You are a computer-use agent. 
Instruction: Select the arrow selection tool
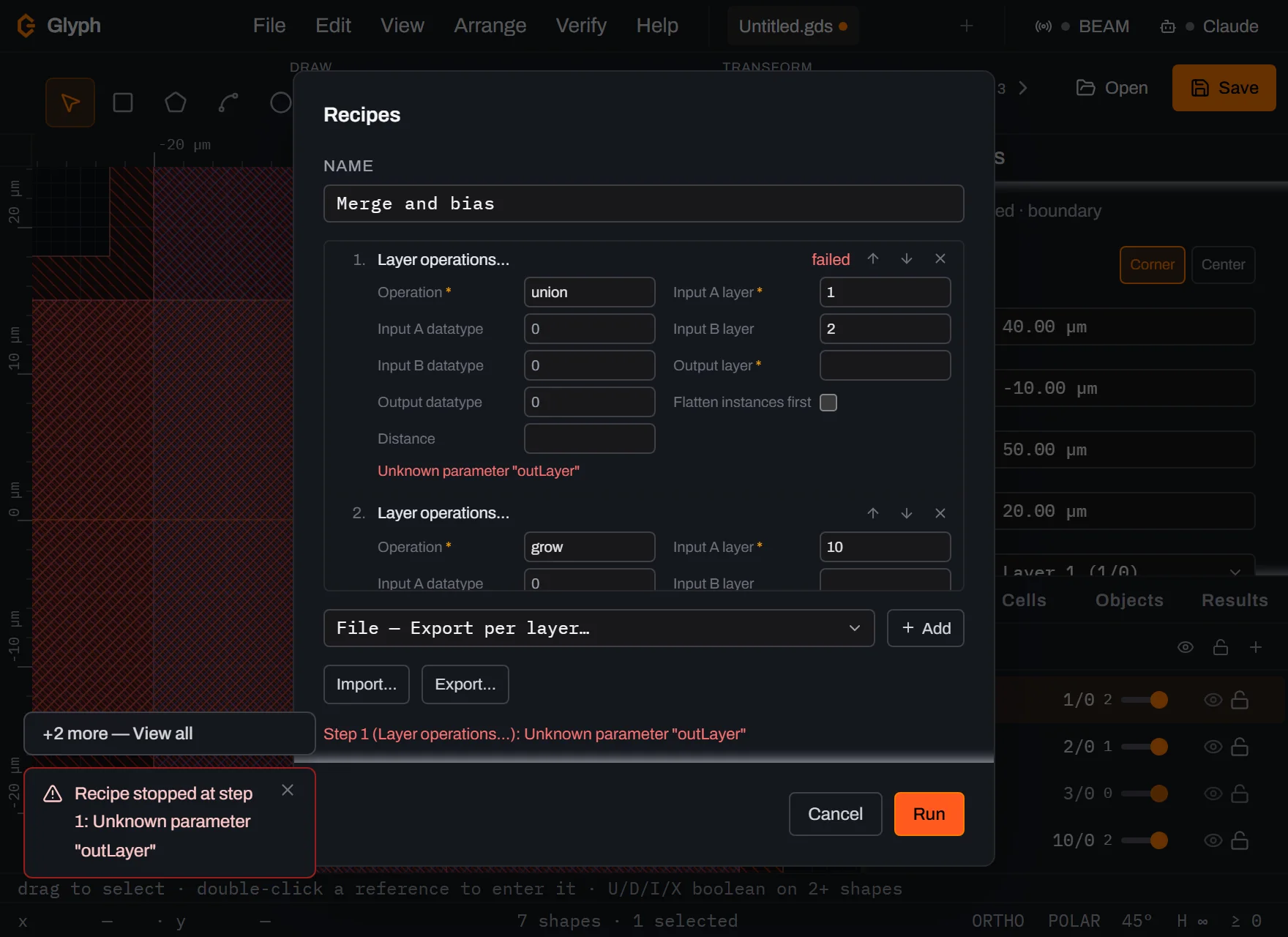[x=70, y=102]
